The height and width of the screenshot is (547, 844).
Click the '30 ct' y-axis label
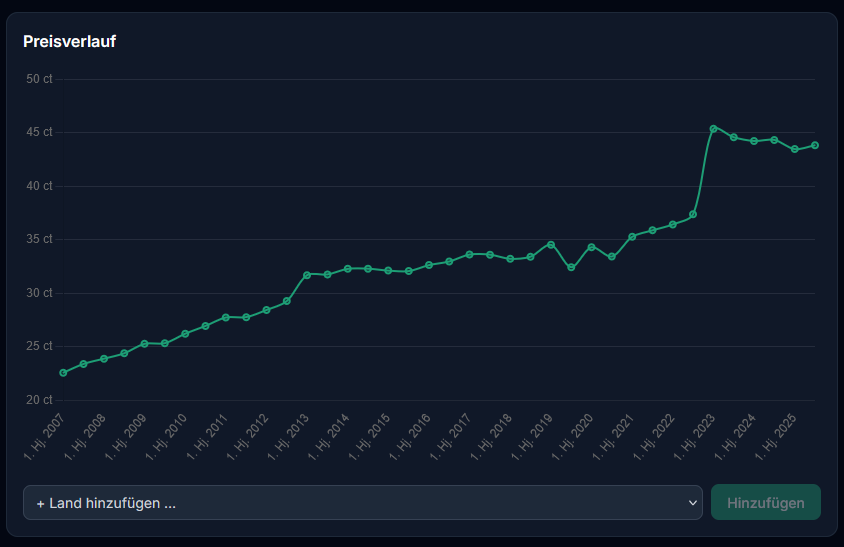(x=39, y=293)
